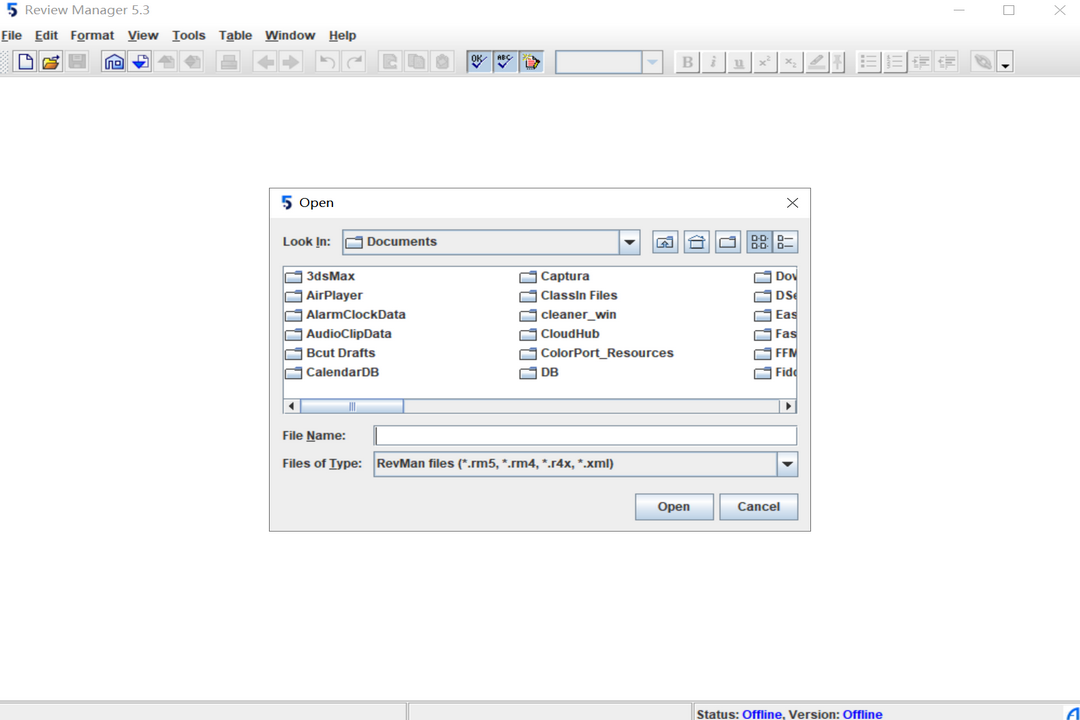This screenshot has height=720, width=1080.
Task: Open the Look In location dropdown
Action: point(629,241)
